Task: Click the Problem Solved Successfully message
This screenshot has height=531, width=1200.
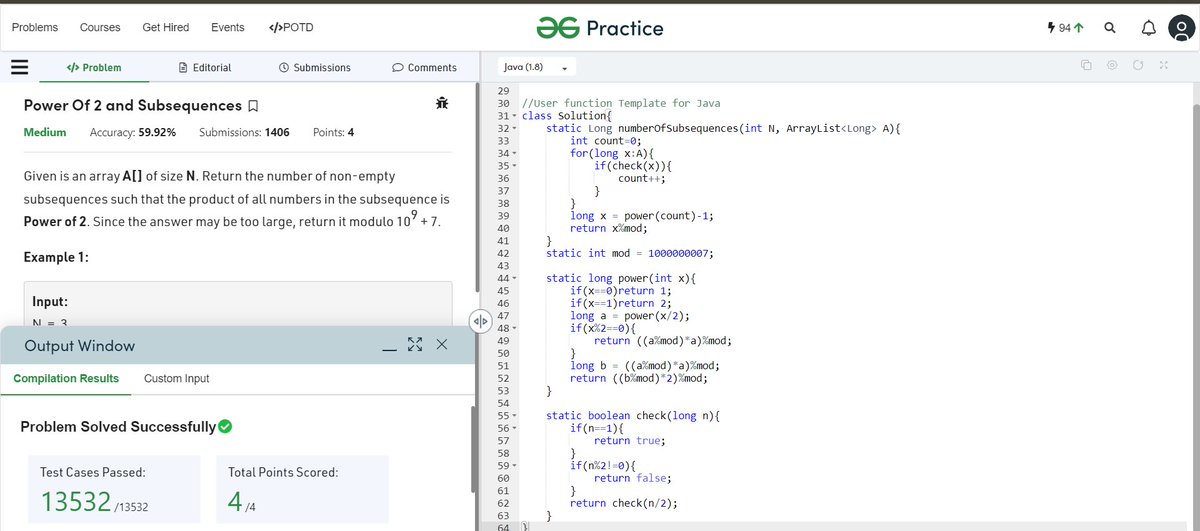Action: [126, 427]
